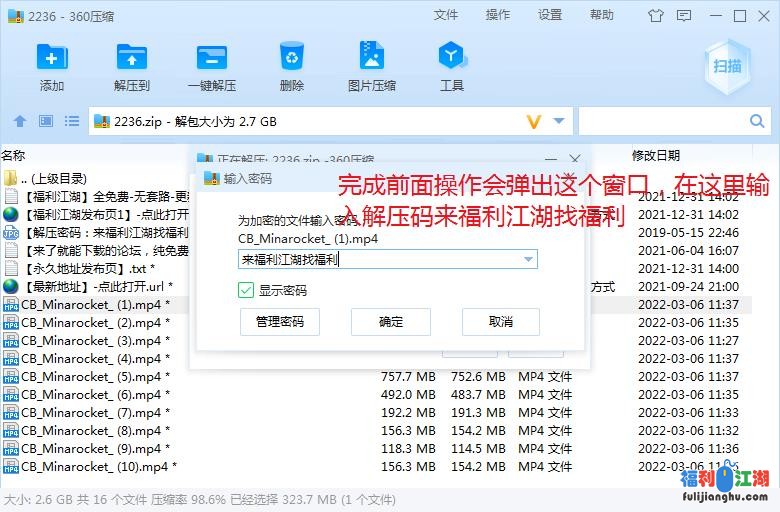Click the 扫描 (Scan) hexagon button
The width and height of the screenshot is (780, 512).
(727, 67)
